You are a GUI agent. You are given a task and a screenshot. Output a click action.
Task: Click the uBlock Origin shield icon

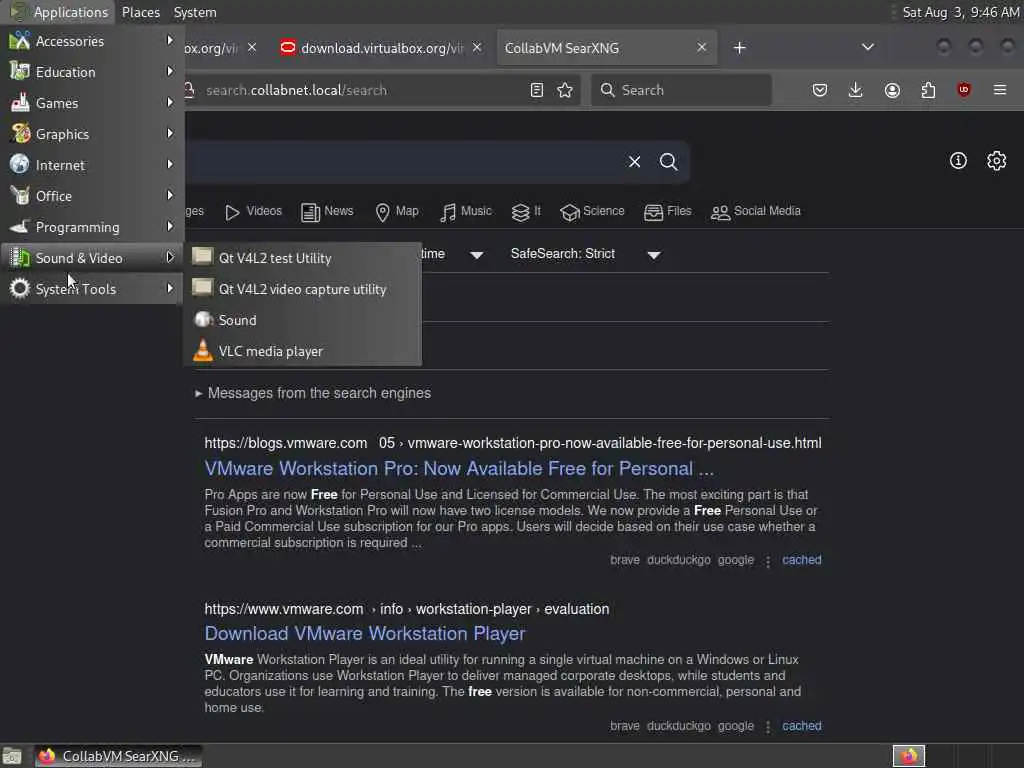pyautogui.click(x=964, y=90)
